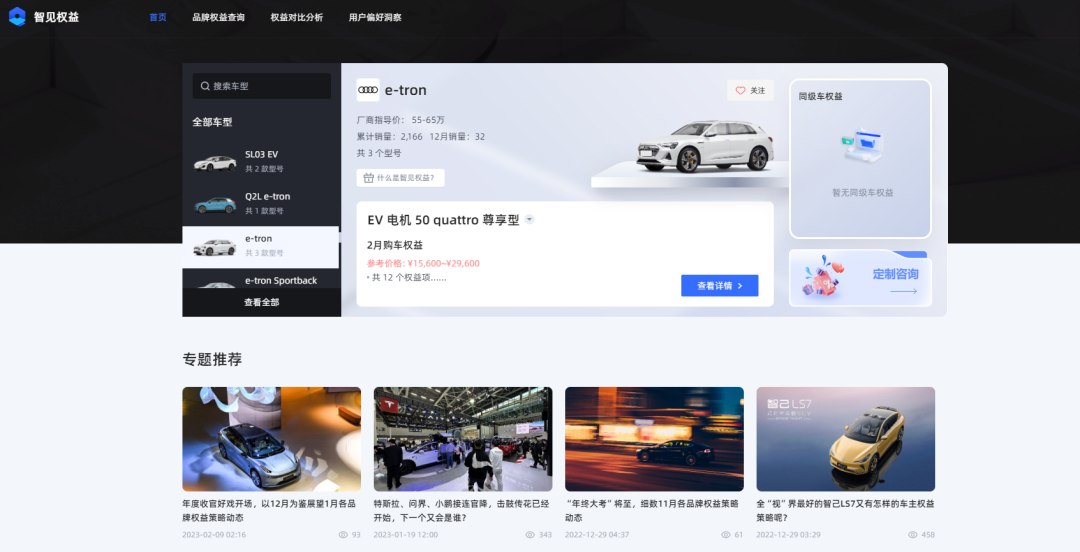Click the 厂商指导价: 55-65万 text
This screenshot has height=552, width=1080.
point(401,120)
